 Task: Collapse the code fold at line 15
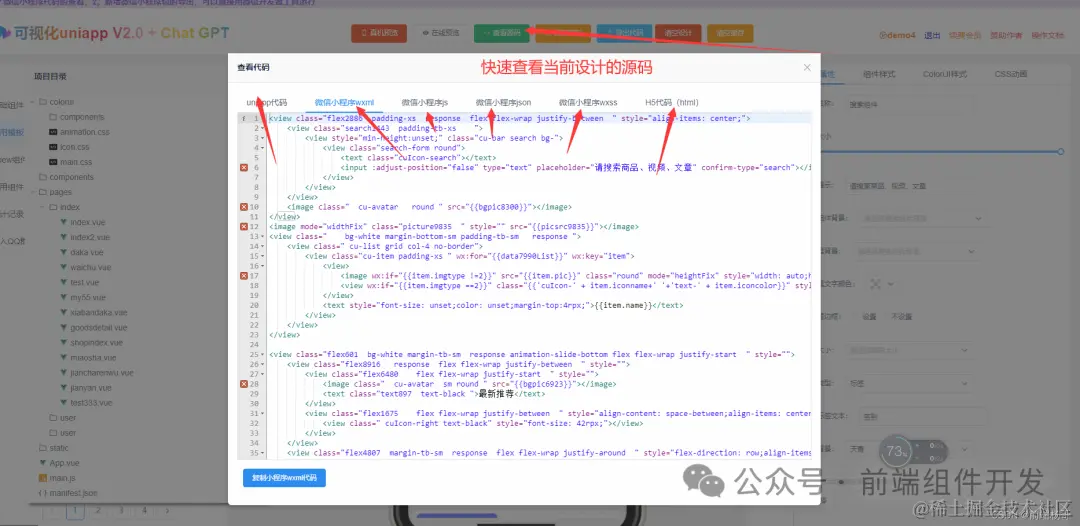pyautogui.click(x=262, y=256)
